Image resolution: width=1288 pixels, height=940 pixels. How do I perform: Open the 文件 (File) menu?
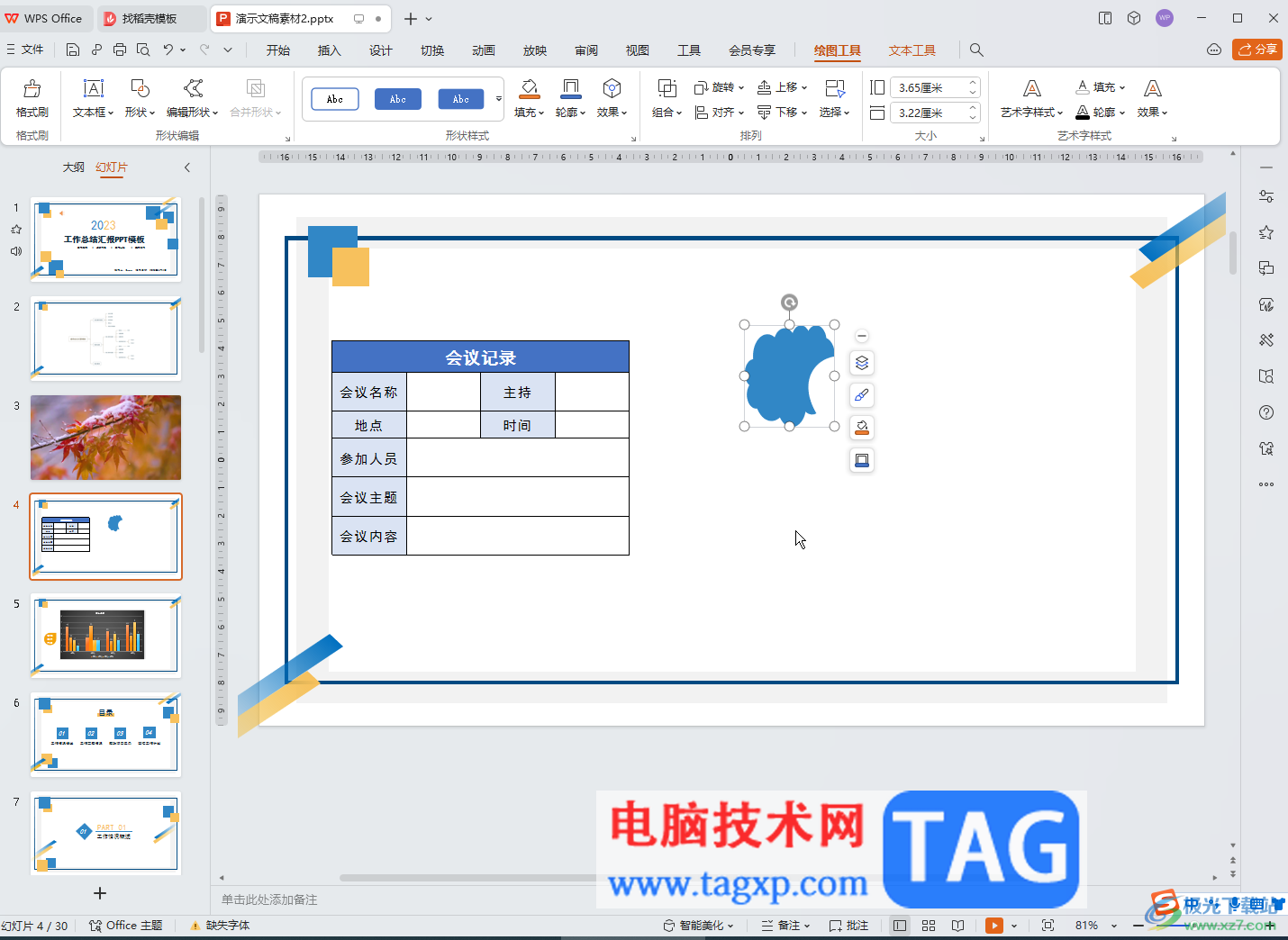tap(25, 50)
